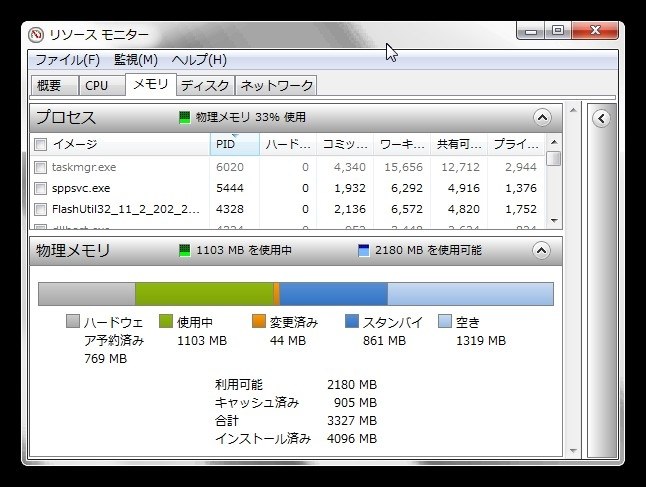Toggle the select-all checkbox beside イメージ header
The height and width of the screenshot is (487, 646).
click(40, 145)
